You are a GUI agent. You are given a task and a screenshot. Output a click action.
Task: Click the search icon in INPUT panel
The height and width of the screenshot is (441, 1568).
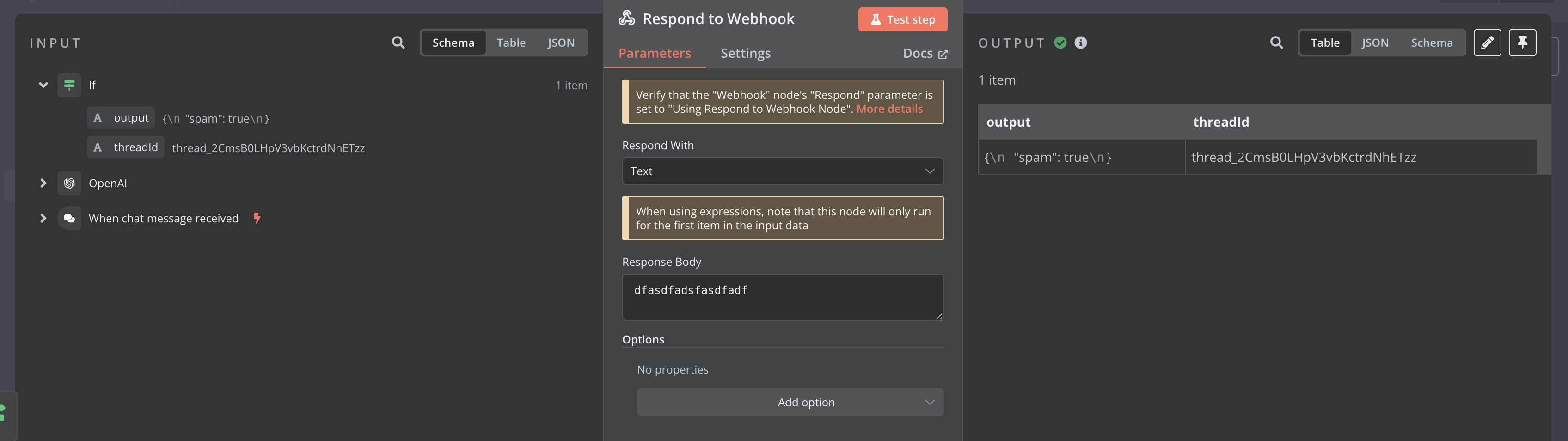coord(398,43)
